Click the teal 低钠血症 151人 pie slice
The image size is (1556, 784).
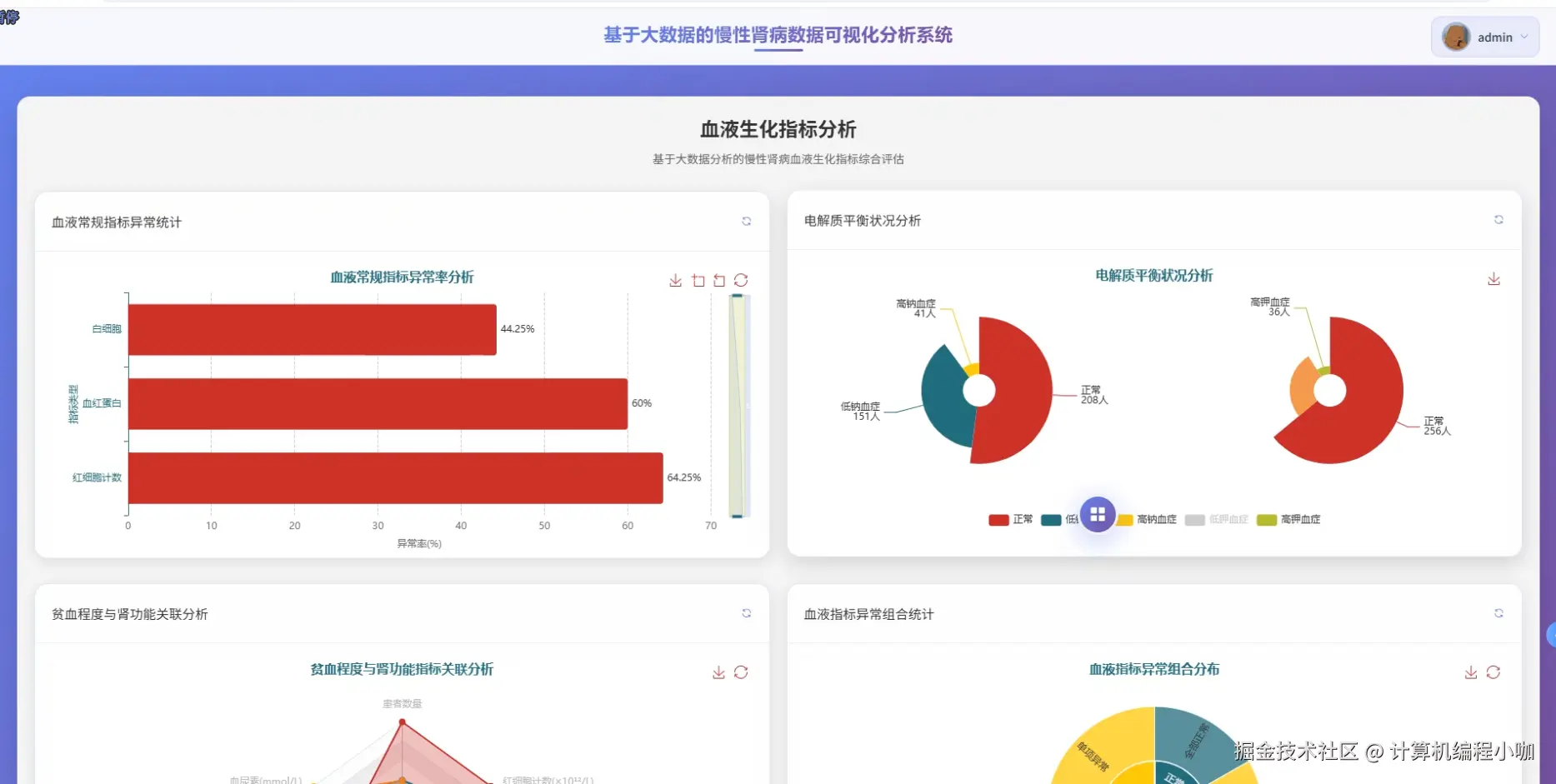coord(944,400)
